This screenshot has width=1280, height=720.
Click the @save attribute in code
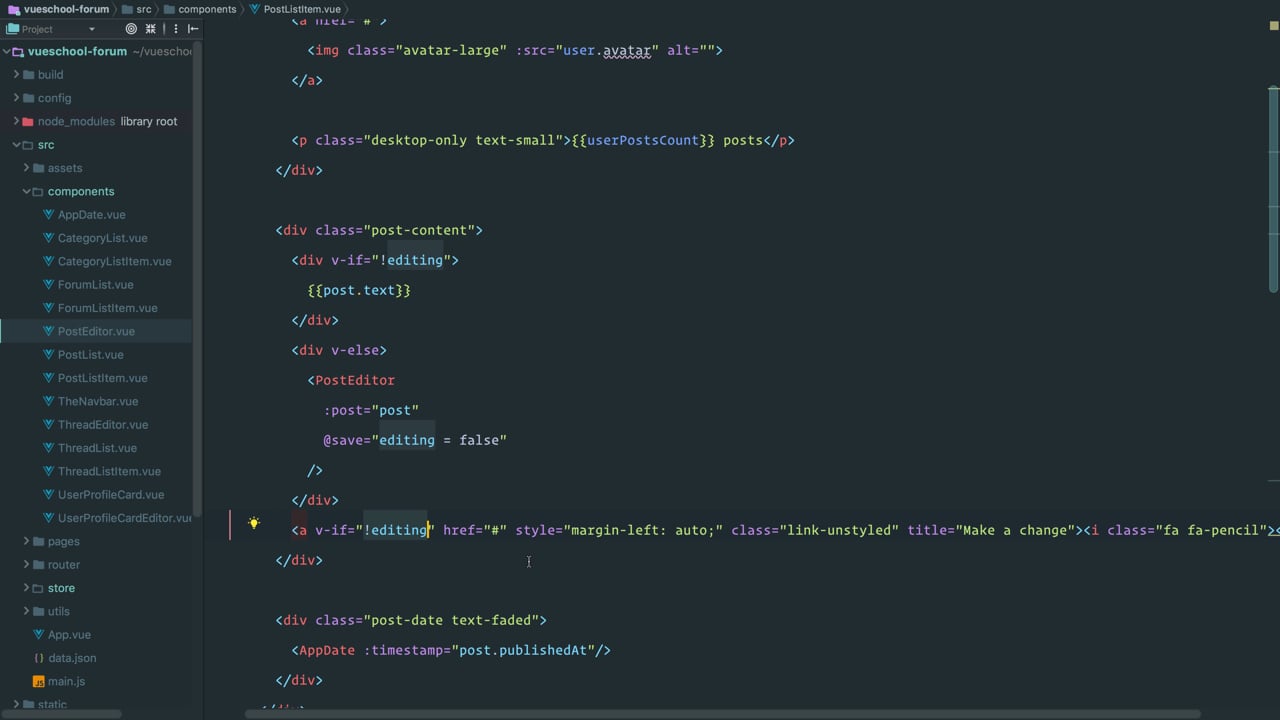(343, 440)
